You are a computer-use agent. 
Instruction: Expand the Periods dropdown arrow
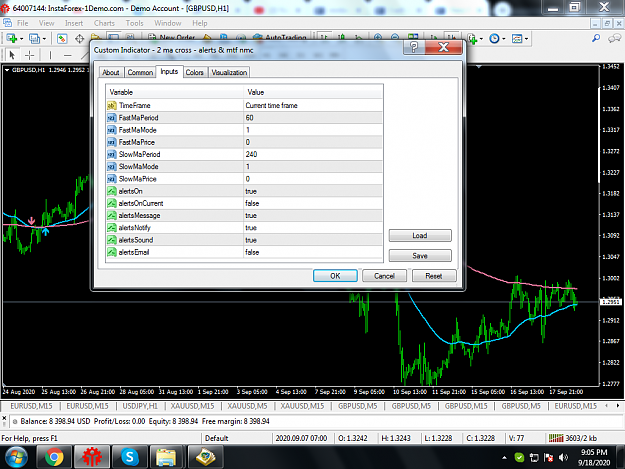[504, 39]
